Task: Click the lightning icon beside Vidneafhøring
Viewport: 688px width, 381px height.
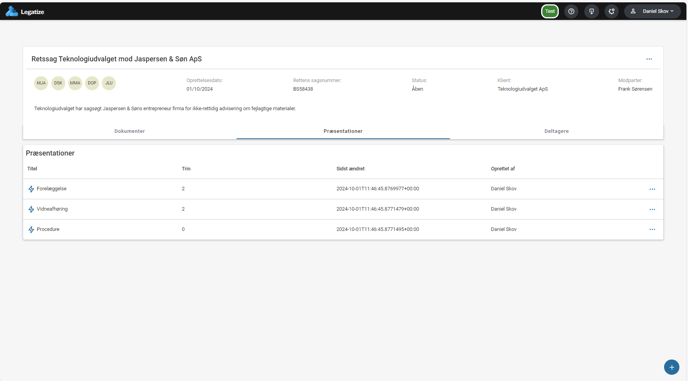Action: click(31, 209)
